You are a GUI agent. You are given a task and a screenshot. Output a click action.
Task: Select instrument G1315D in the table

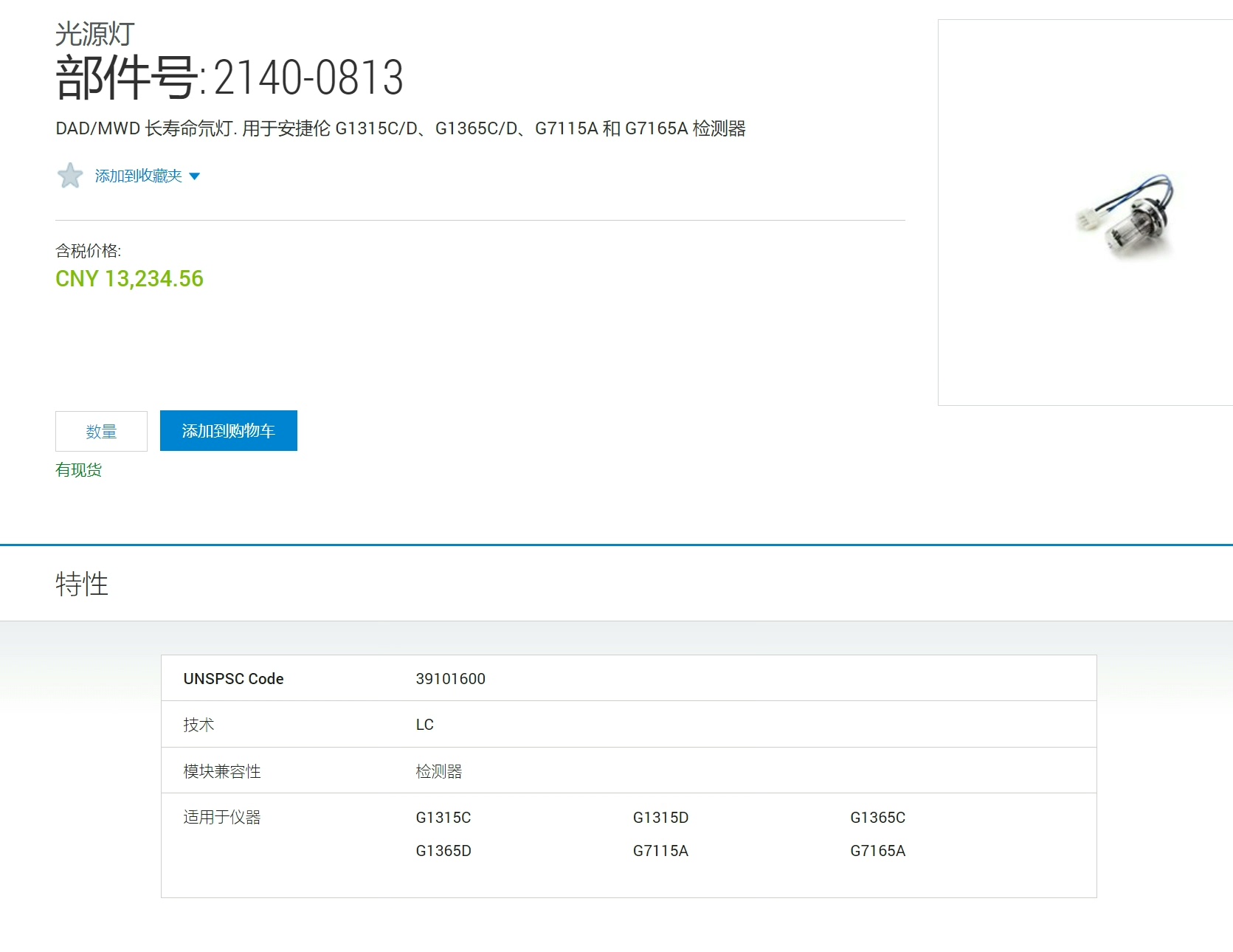(x=660, y=818)
